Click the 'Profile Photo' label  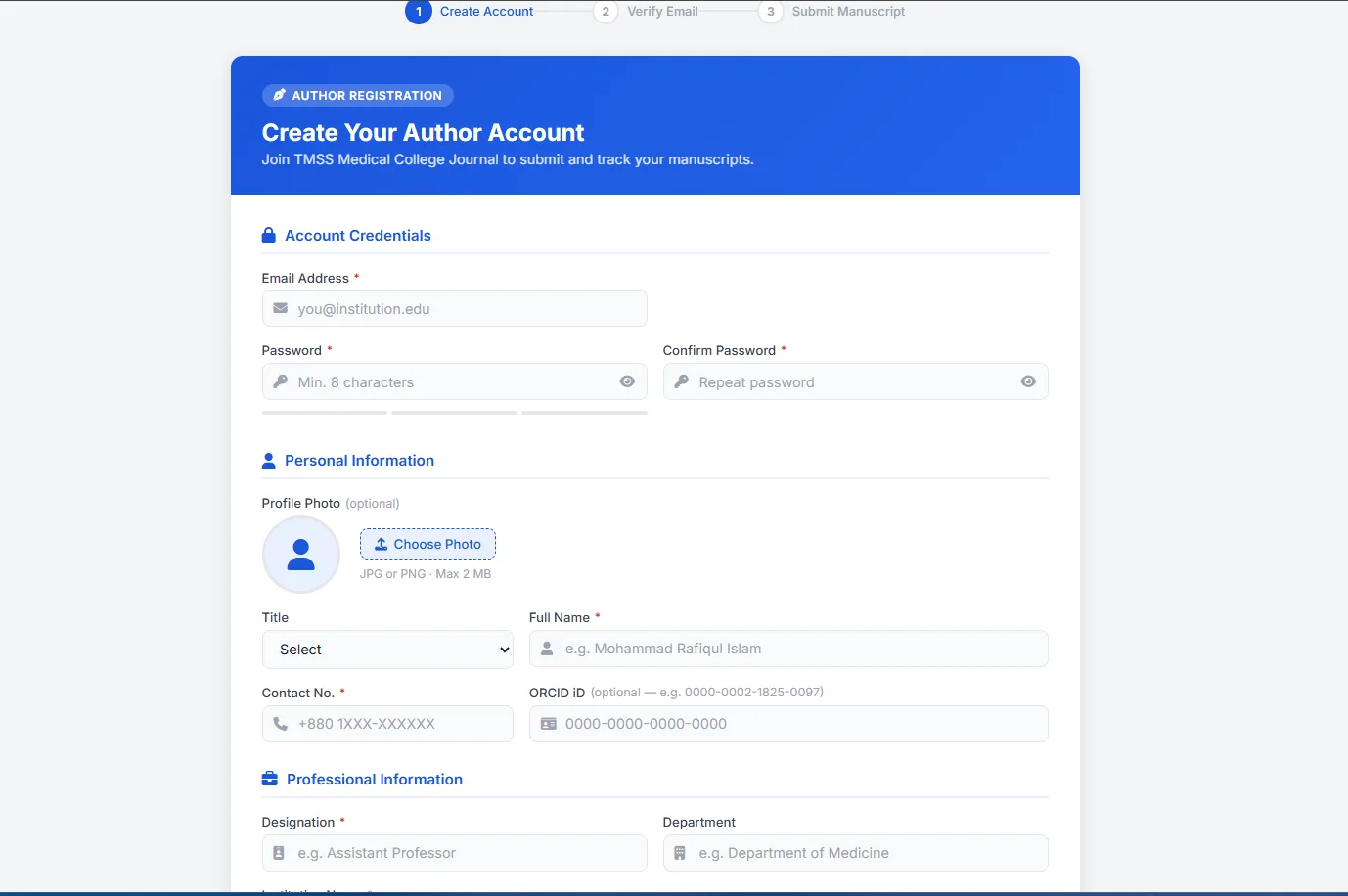tap(301, 503)
